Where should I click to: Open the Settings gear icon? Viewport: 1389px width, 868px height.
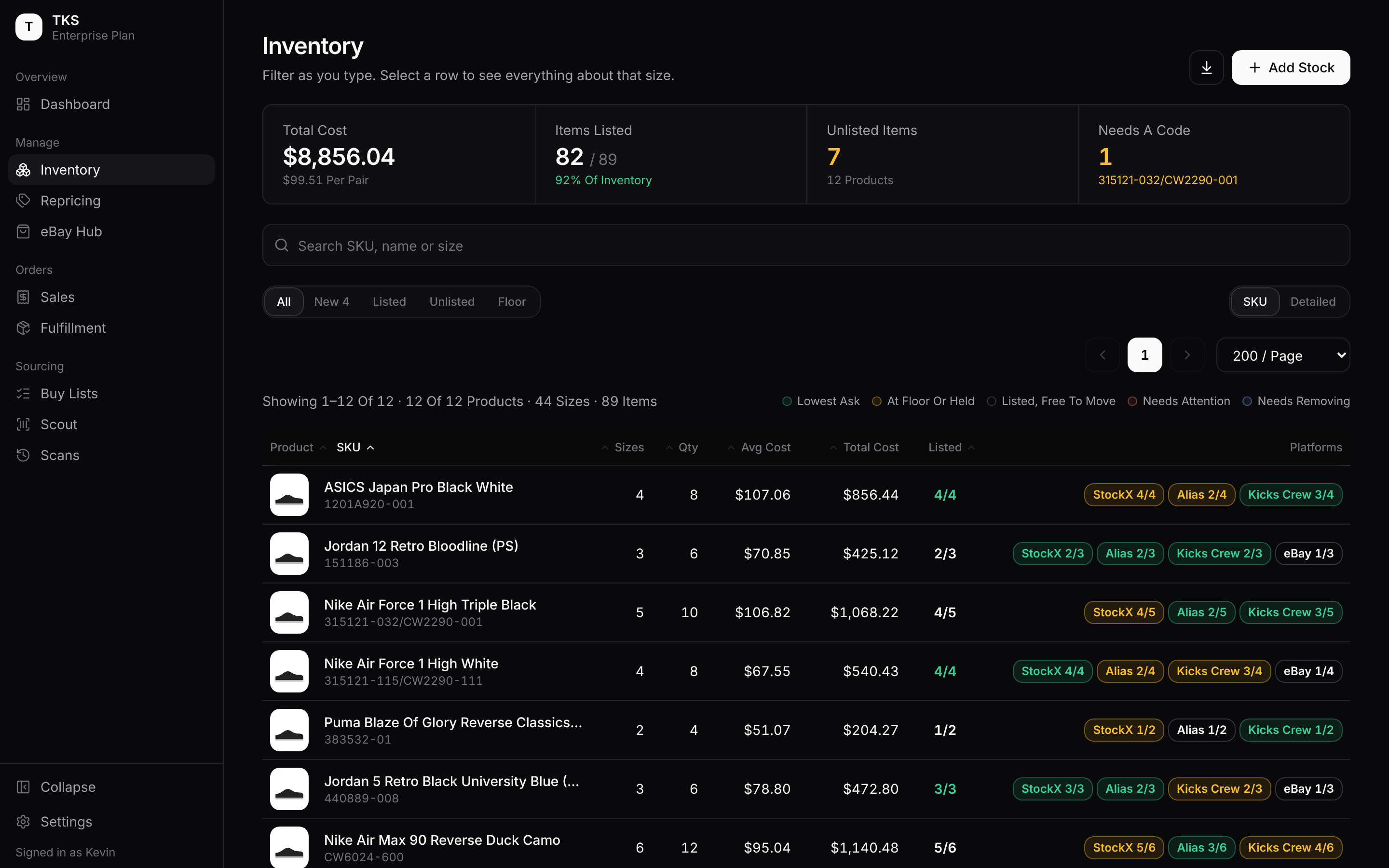pyautogui.click(x=23, y=822)
